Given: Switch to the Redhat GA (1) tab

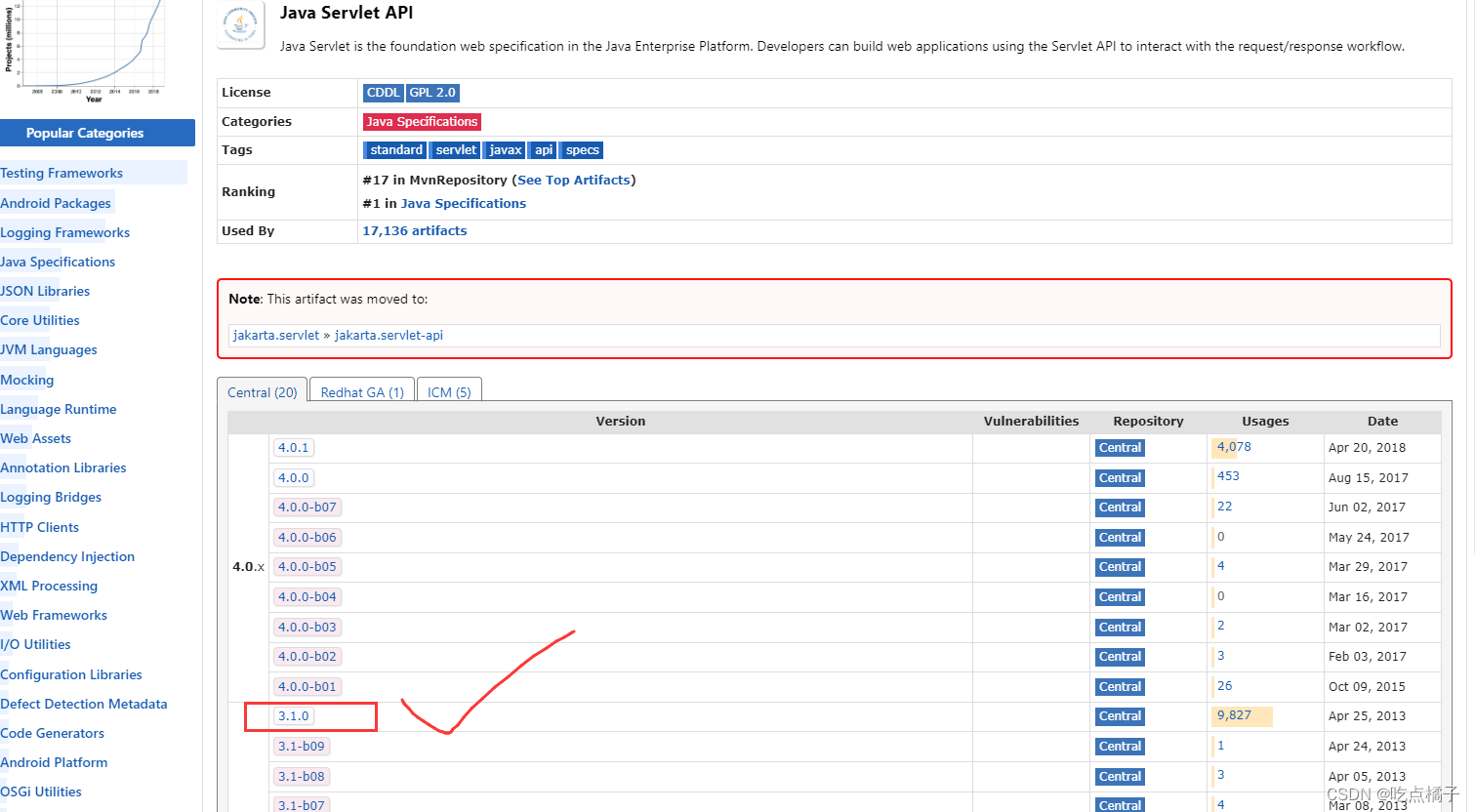Looking at the screenshot, I should pos(362,390).
